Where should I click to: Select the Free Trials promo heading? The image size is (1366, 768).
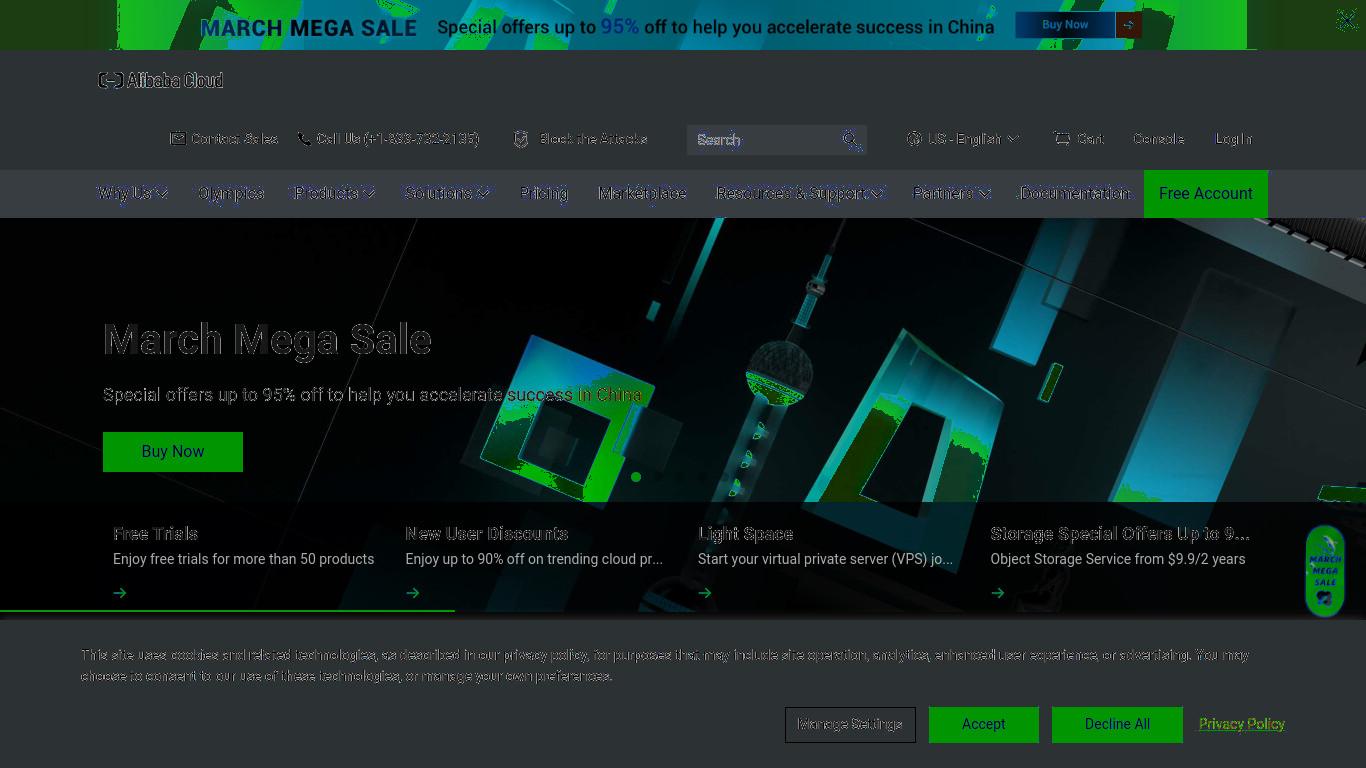tap(156, 534)
